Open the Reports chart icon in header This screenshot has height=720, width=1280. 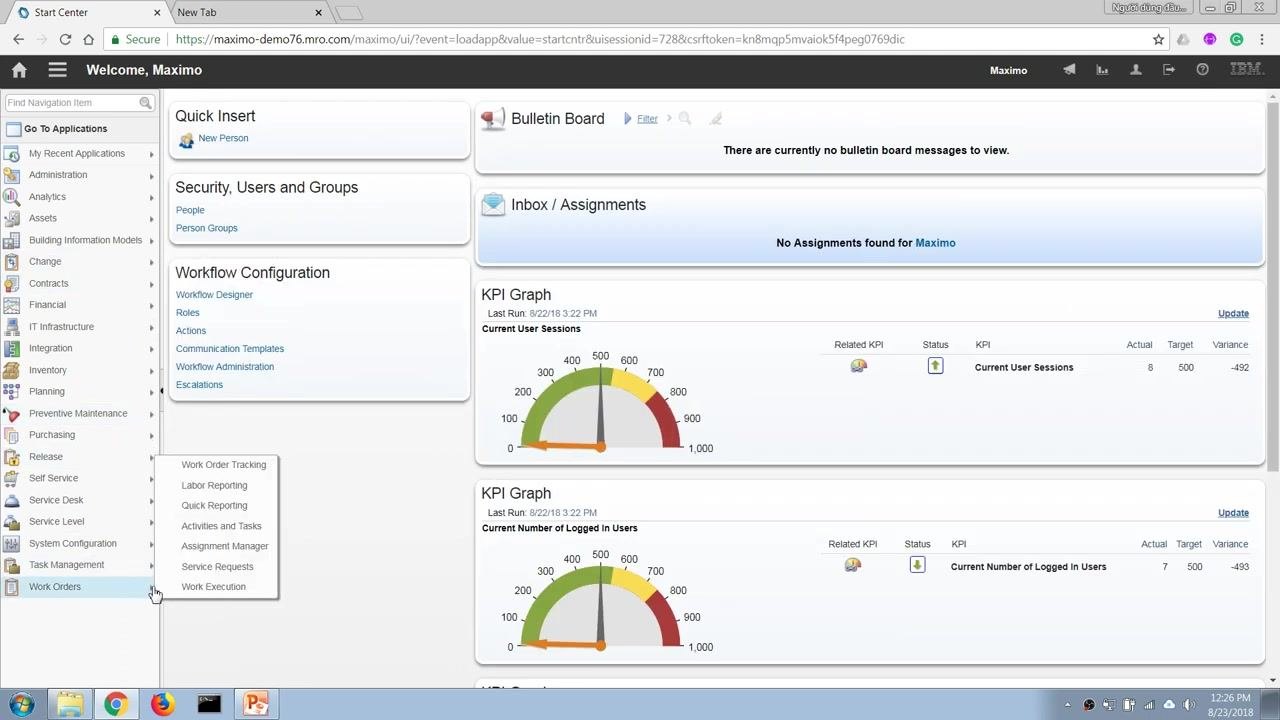1102,70
